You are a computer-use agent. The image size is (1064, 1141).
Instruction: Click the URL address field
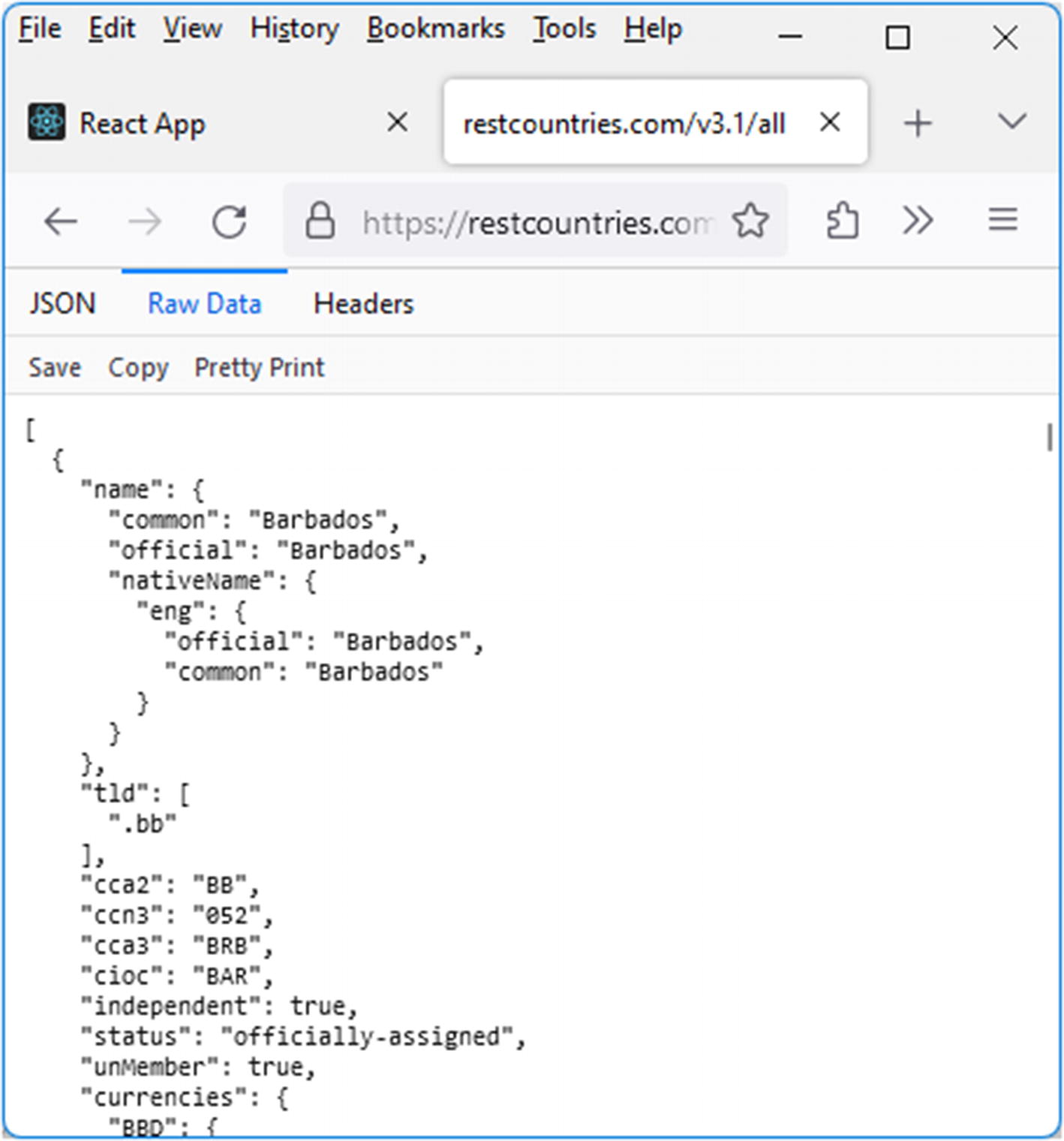click(537, 223)
